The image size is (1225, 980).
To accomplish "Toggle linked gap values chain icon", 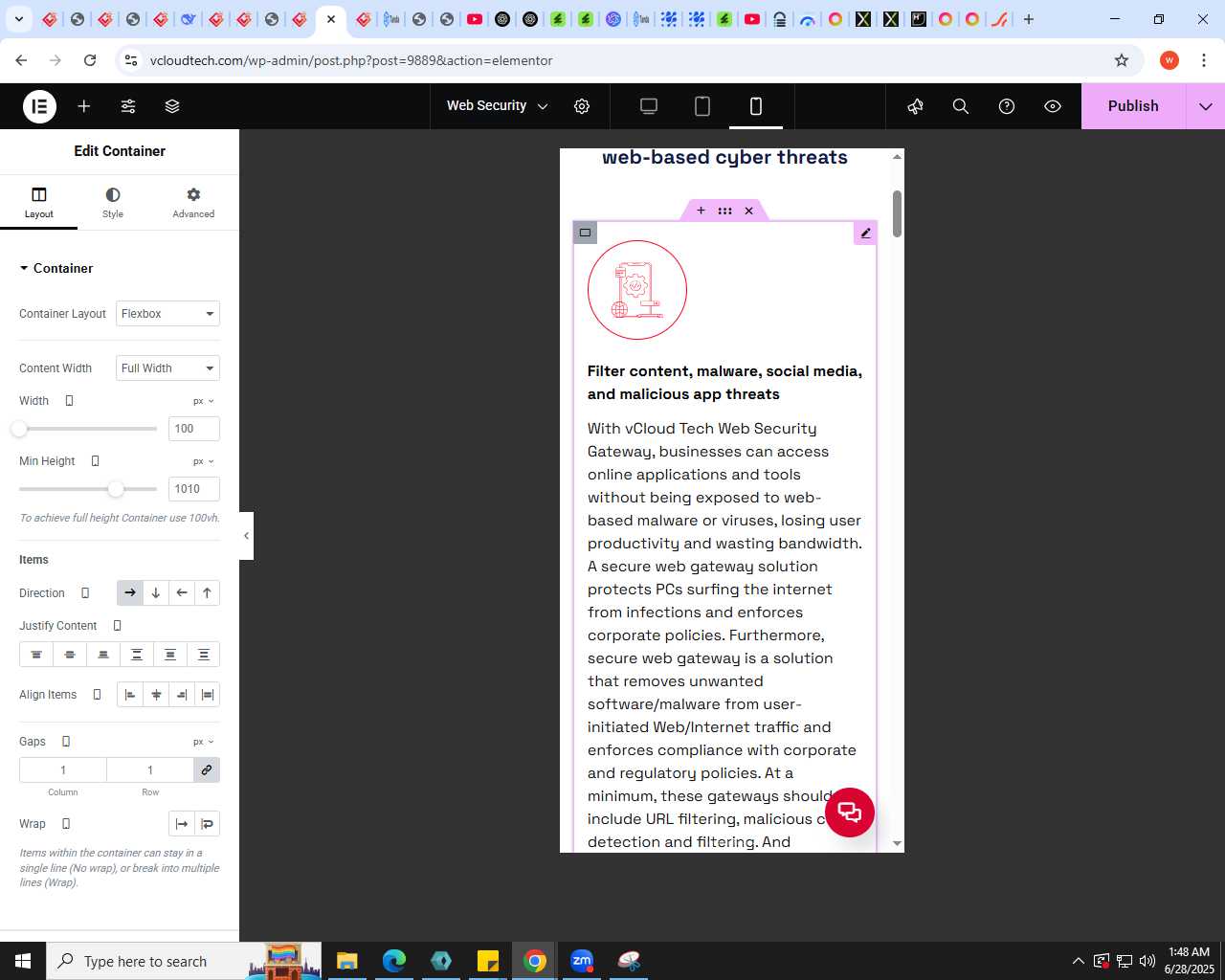I will tap(207, 770).
